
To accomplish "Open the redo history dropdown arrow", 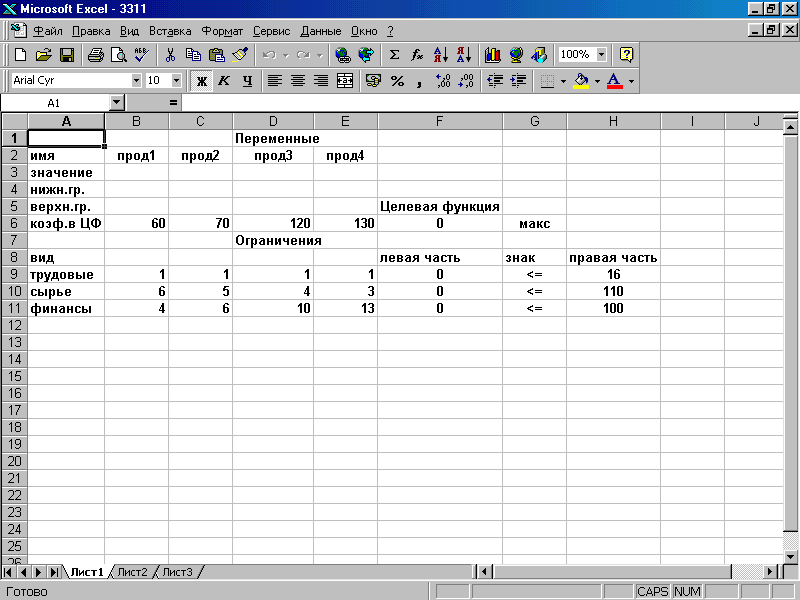I will 319,55.
